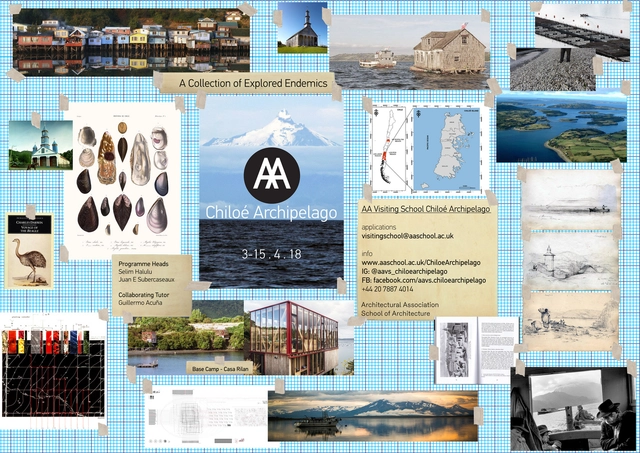Click the visitingschool@aaschool.ac.uk email address
This screenshot has height=453, width=640.
click(407, 236)
